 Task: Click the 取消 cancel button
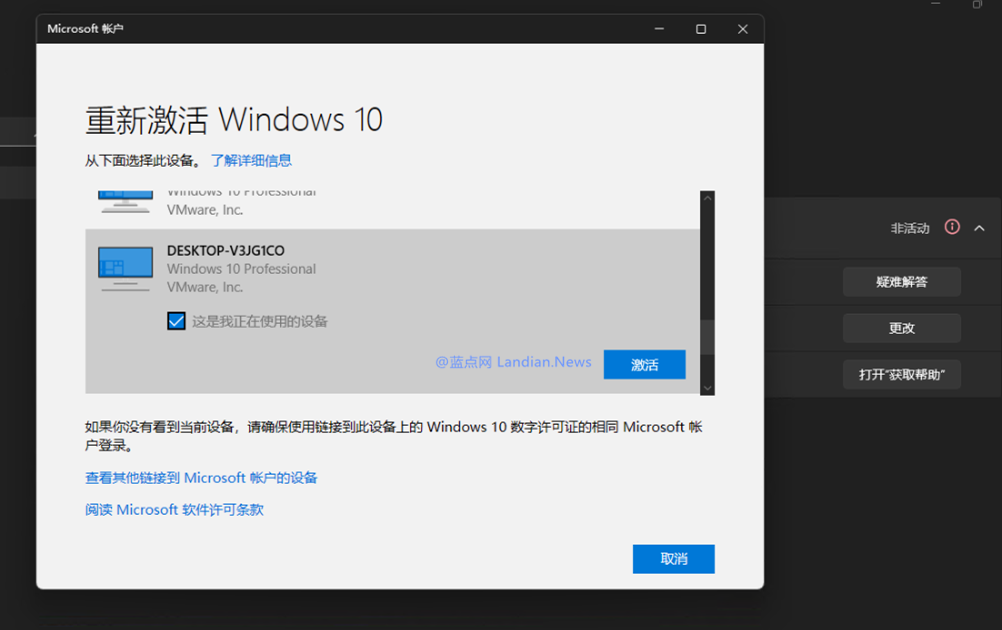click(x=674, y=559)
